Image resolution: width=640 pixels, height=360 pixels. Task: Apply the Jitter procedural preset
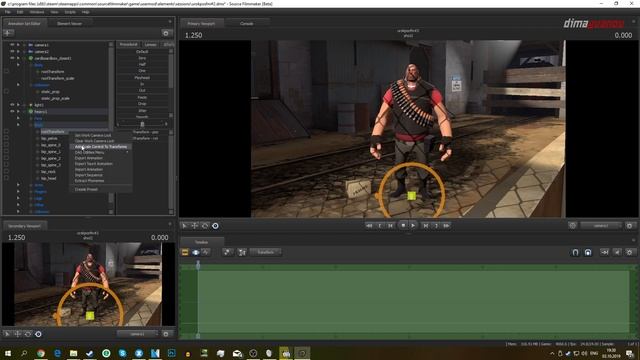coord(142,110)
